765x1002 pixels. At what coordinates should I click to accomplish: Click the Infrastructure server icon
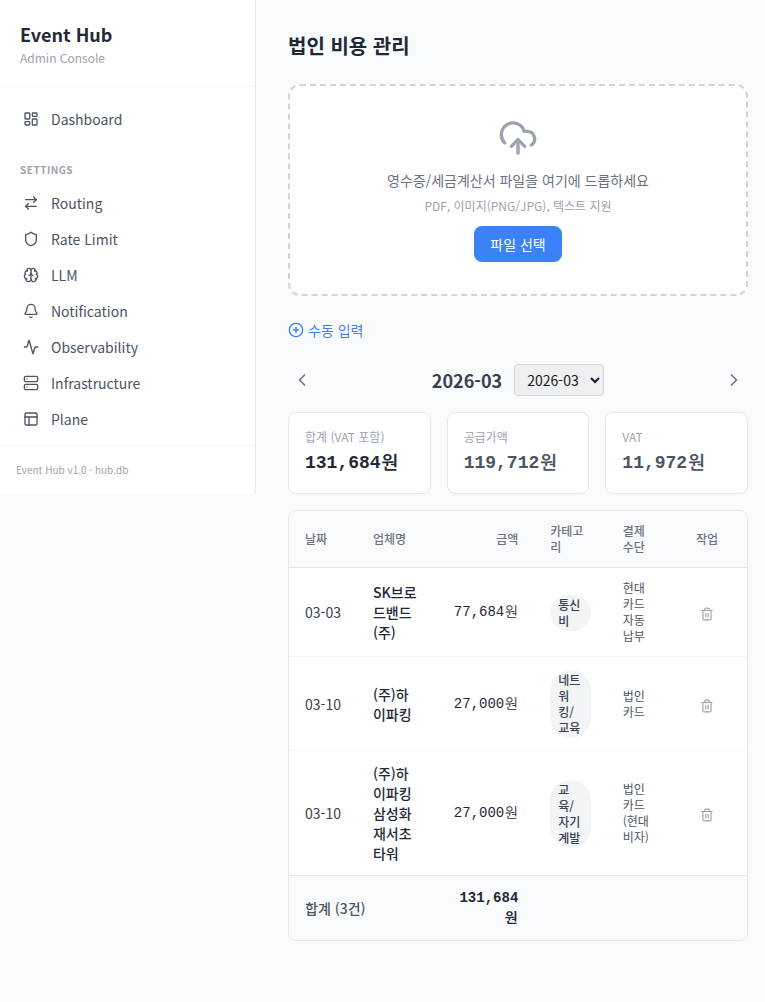click(31, 384)
